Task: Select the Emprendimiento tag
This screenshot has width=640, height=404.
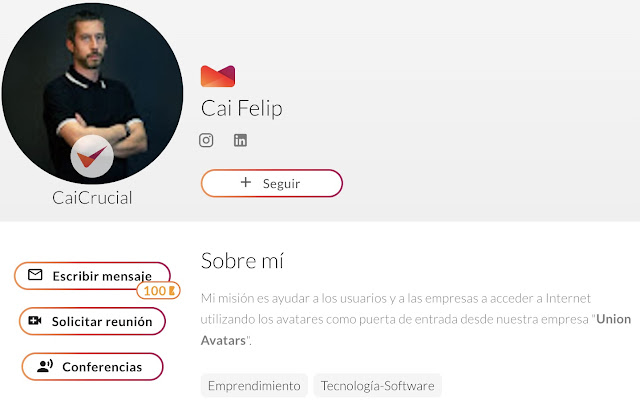Action: pyautogui.click(x=254, y=386)
